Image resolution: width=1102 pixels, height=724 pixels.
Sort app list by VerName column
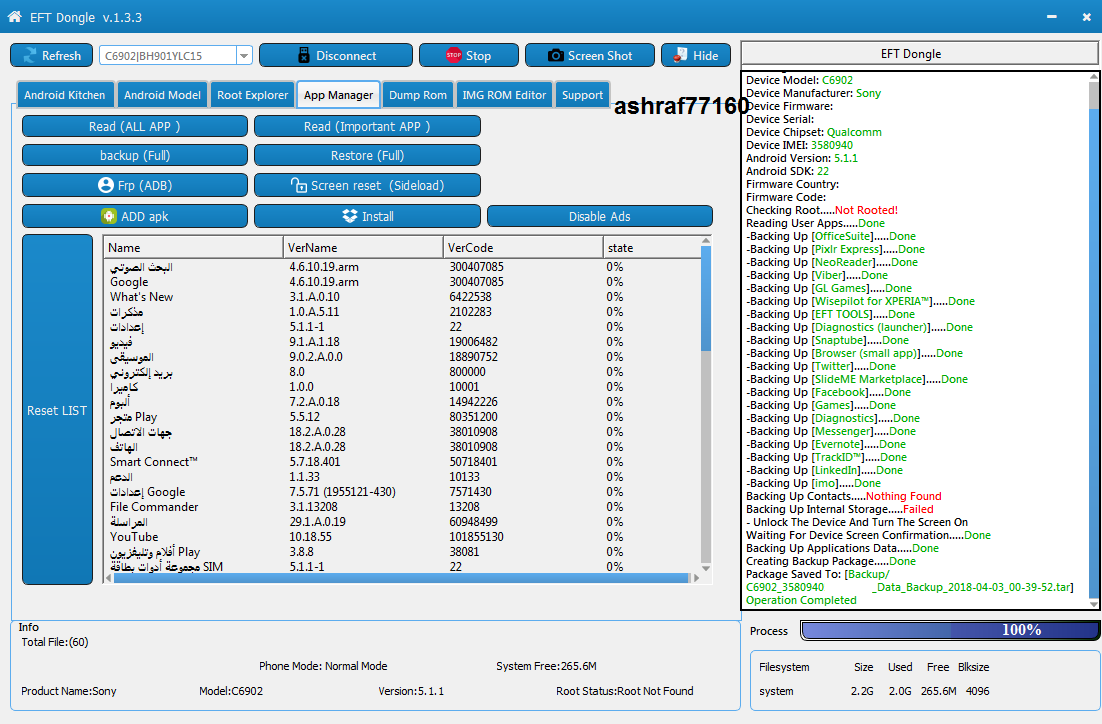[363, 247]
